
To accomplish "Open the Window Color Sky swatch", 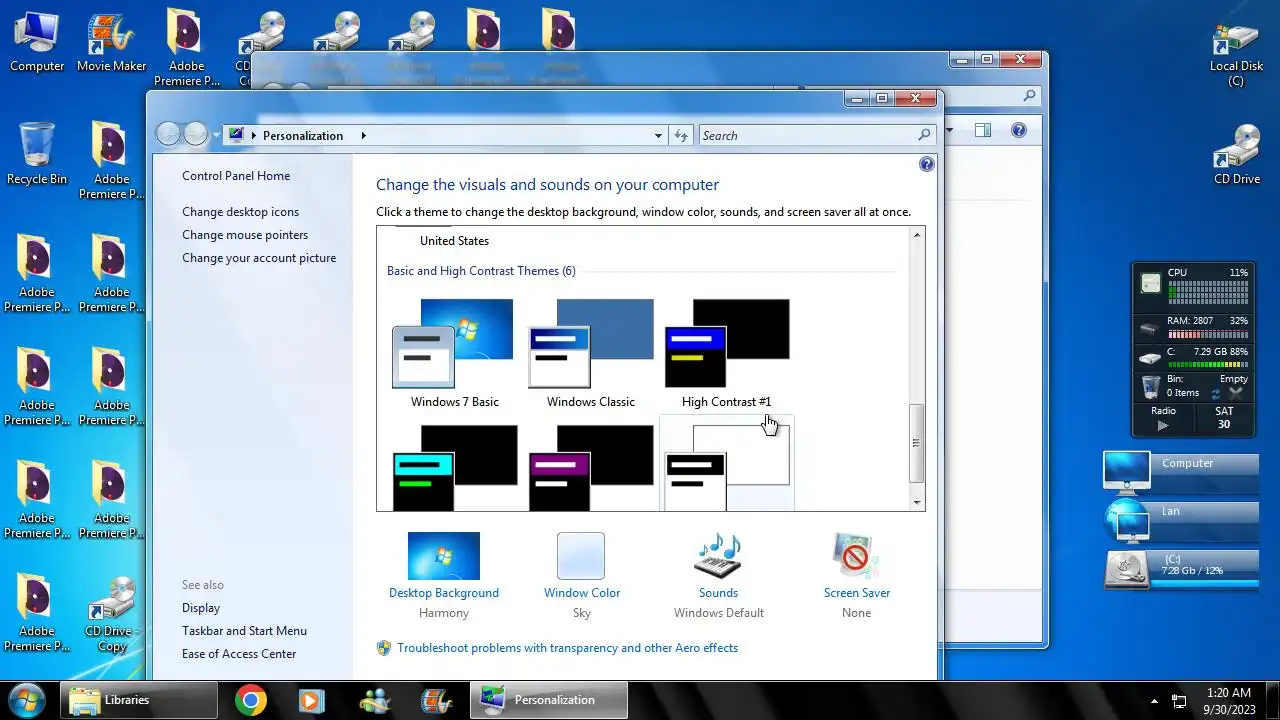I will [581, 556].
